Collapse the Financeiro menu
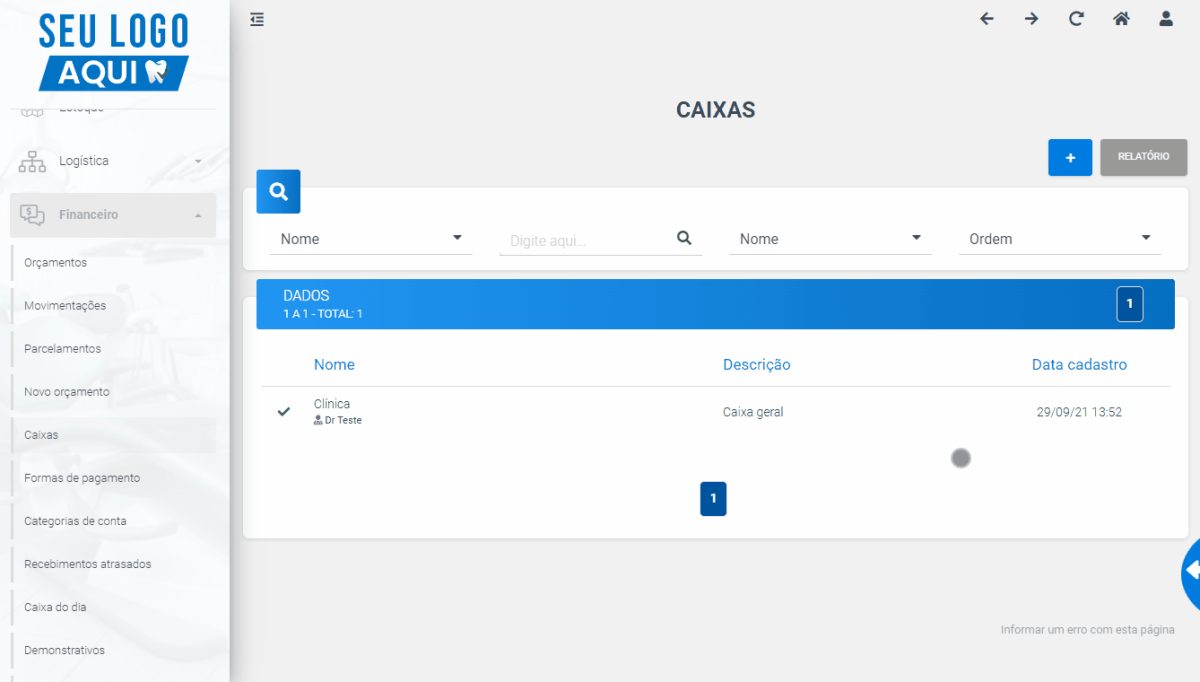This screenshot has height=682, width=1200. [x=113, y=215]
